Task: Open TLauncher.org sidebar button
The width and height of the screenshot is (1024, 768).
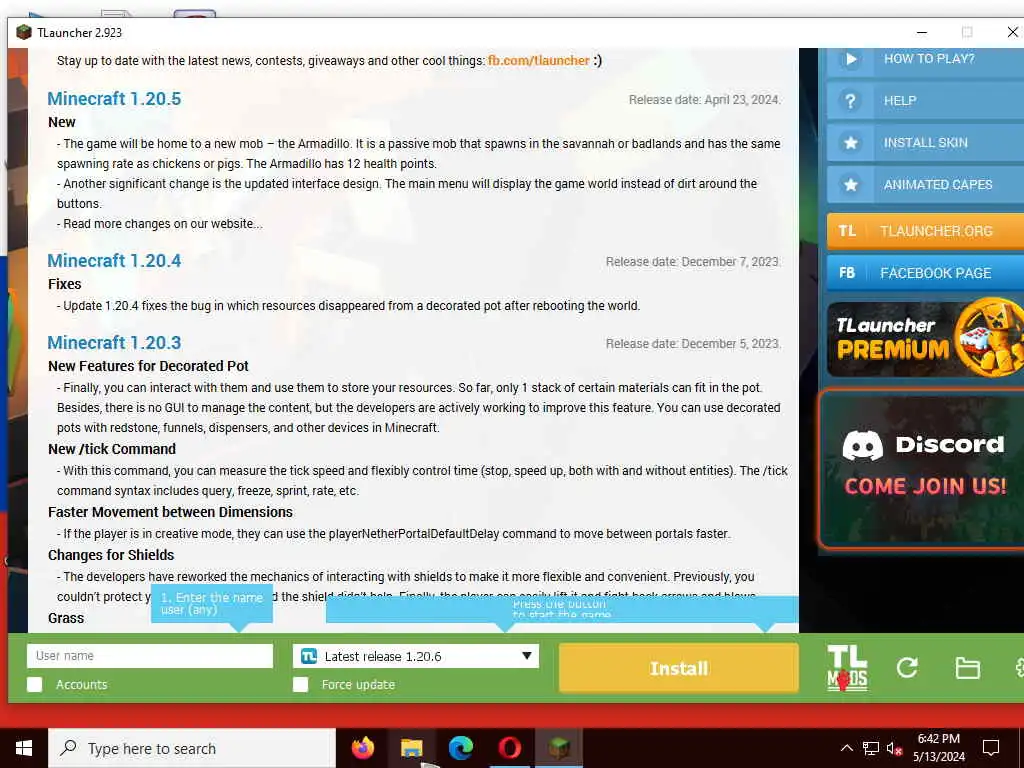Action: (x=925, y=231)
